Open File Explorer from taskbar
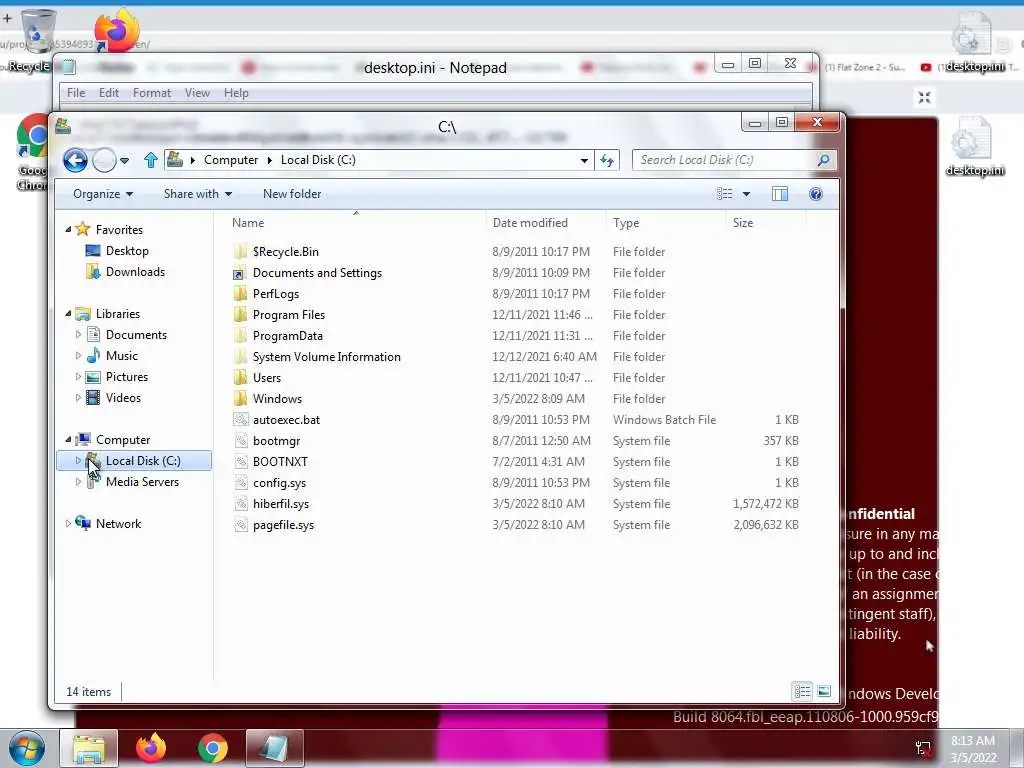 click(x=89, y=748)
